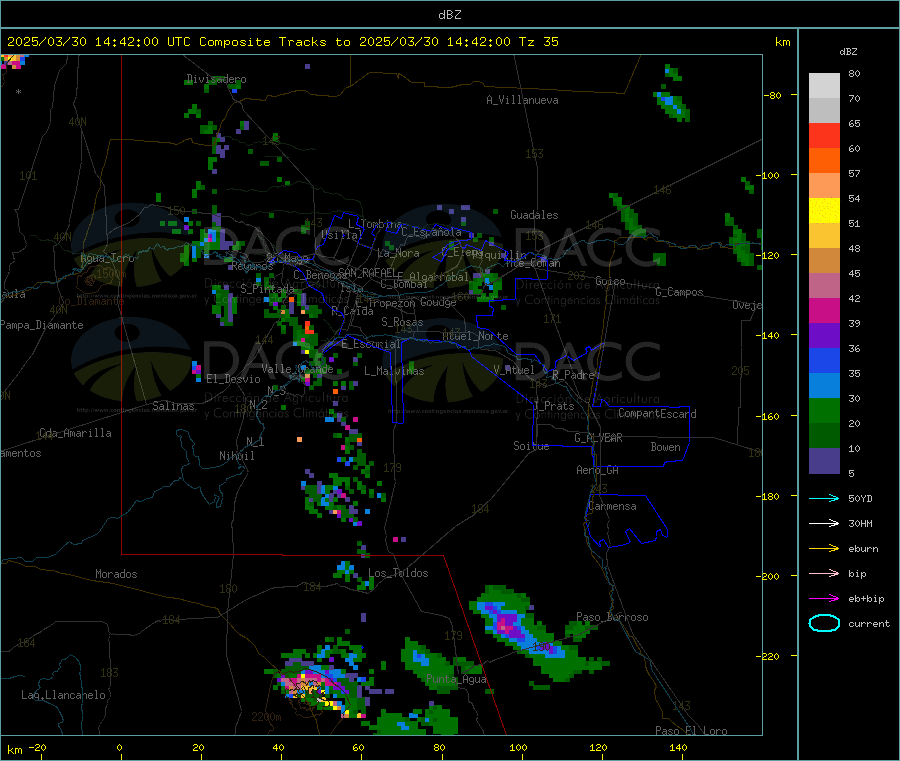Click the V_Atuel label
Screen dimensions: 900x761
tap(514, 370)
